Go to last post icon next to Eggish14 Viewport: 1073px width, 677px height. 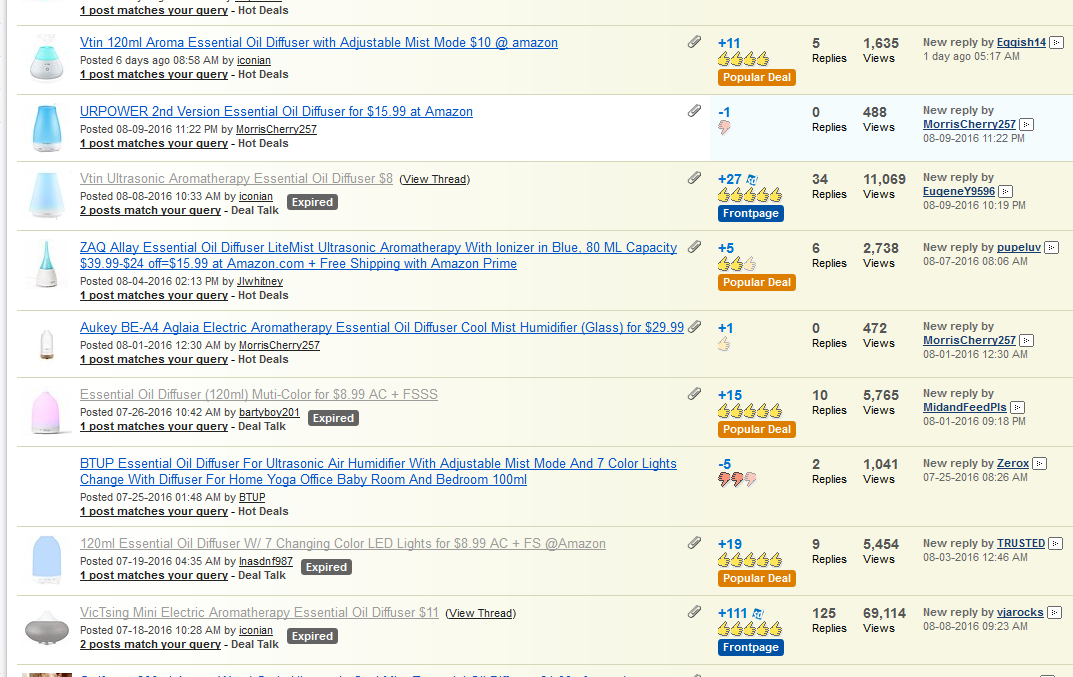tap(1057, 42)
